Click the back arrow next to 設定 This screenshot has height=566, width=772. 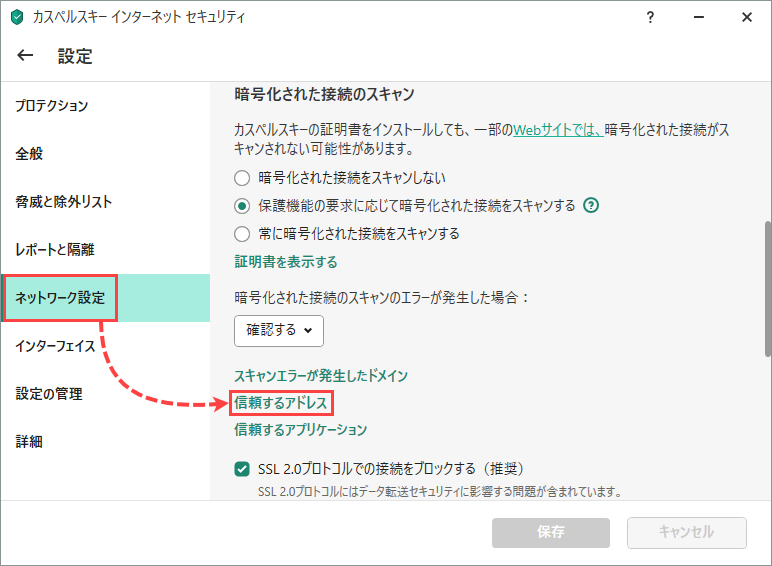[25, 56]
